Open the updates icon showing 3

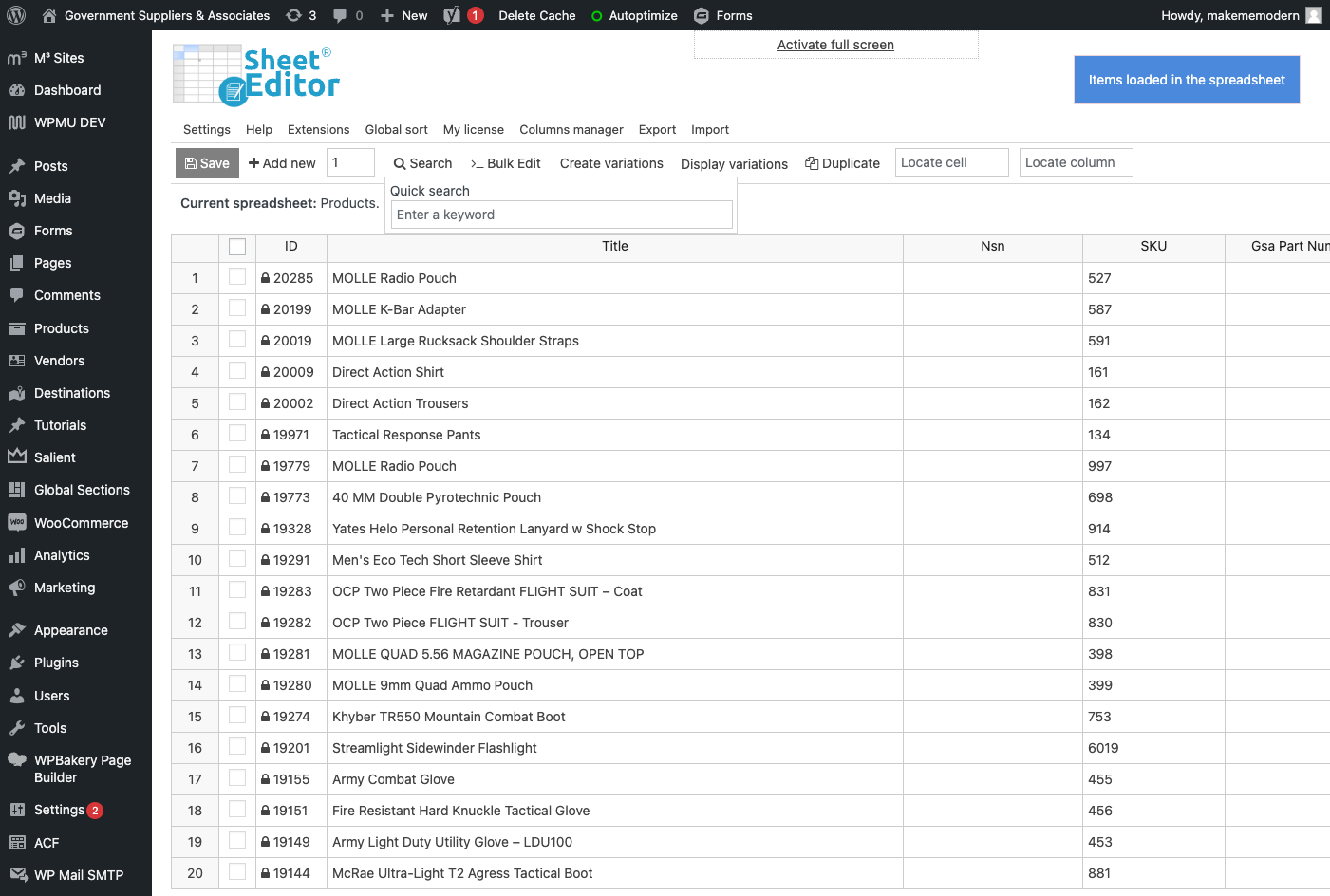[x=294, y=15]
